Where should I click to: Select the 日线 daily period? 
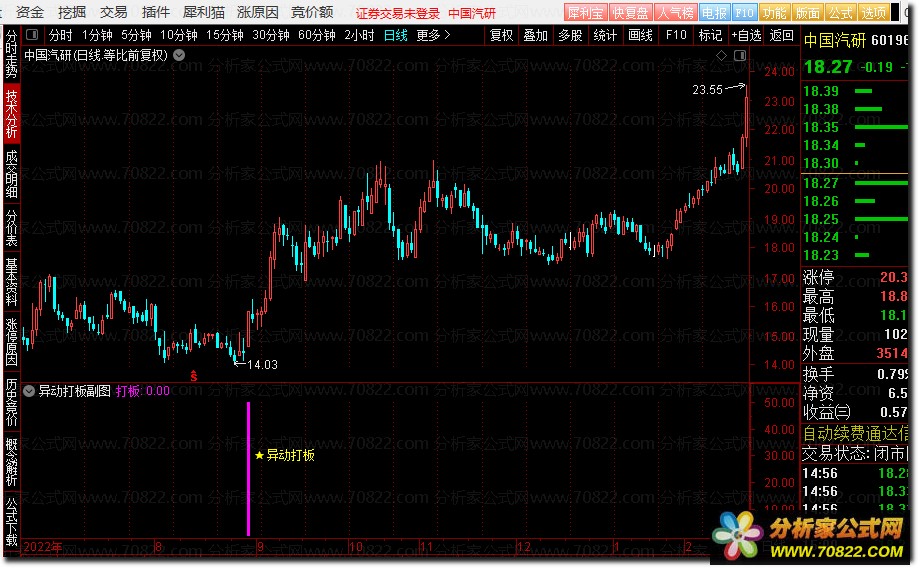(395, 35)
